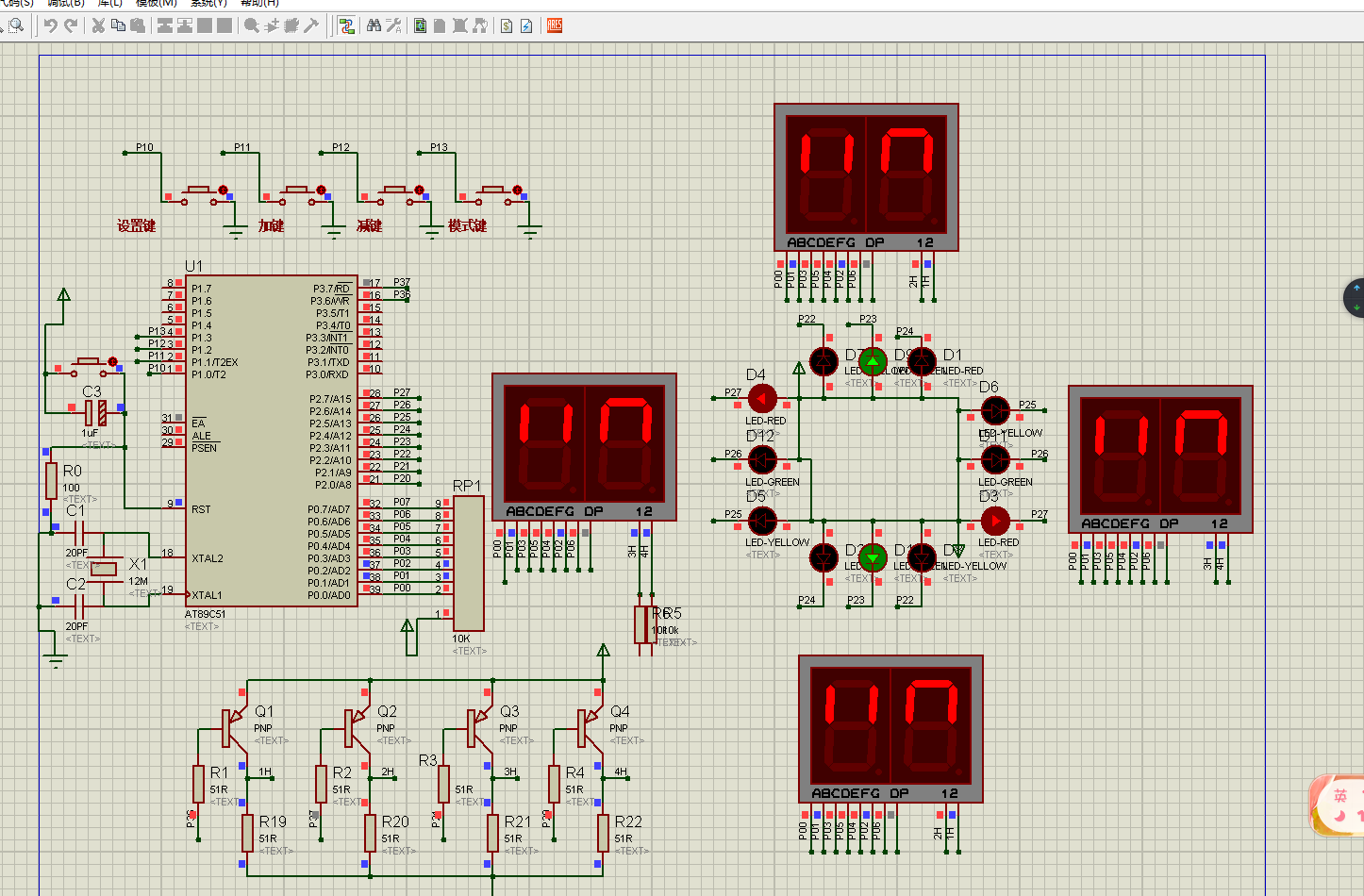Select resistor R22
Image resolution: width=1364 pixels, height=896 pixels.
tap(603, 833)
